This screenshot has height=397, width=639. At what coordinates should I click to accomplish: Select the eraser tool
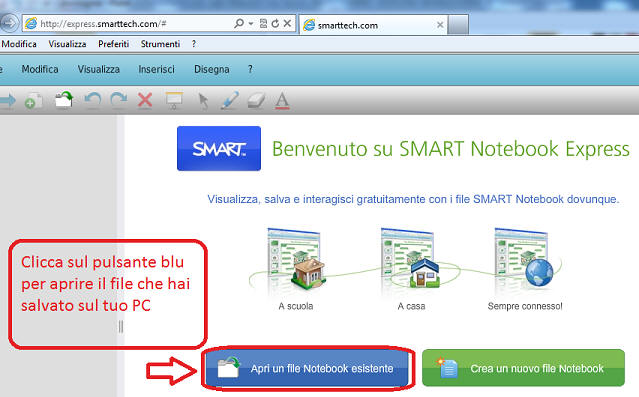(x=256, y=101)
